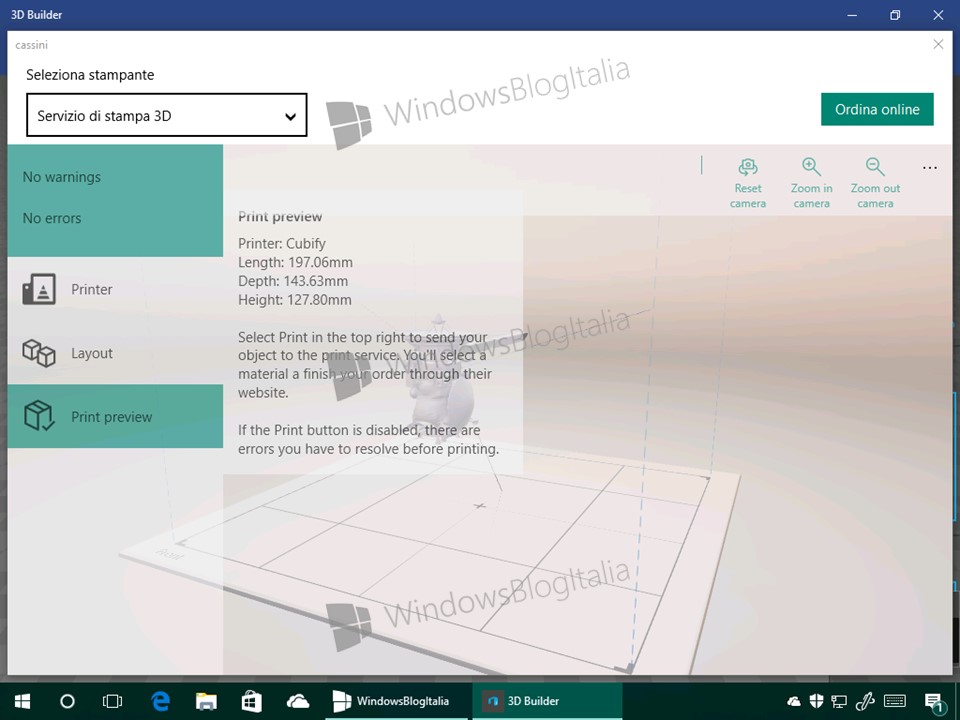Select the Print preview section
This screenshot has height=720, width=960.
115,416
